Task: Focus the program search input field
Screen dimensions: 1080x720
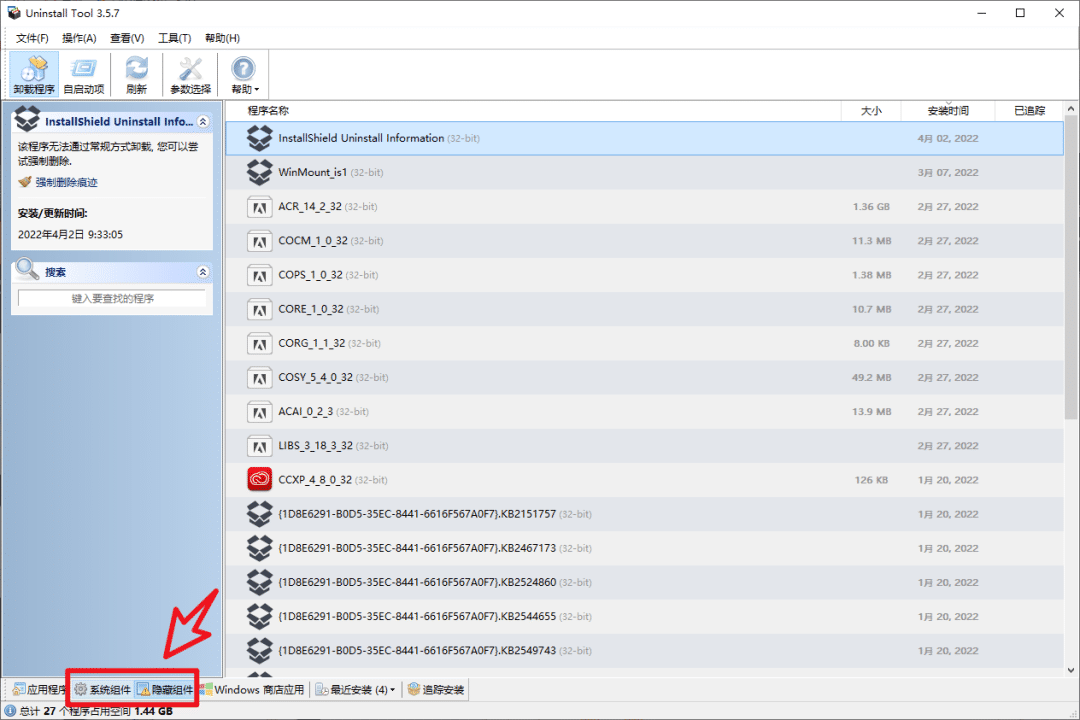Action: (x=112, y=298)
